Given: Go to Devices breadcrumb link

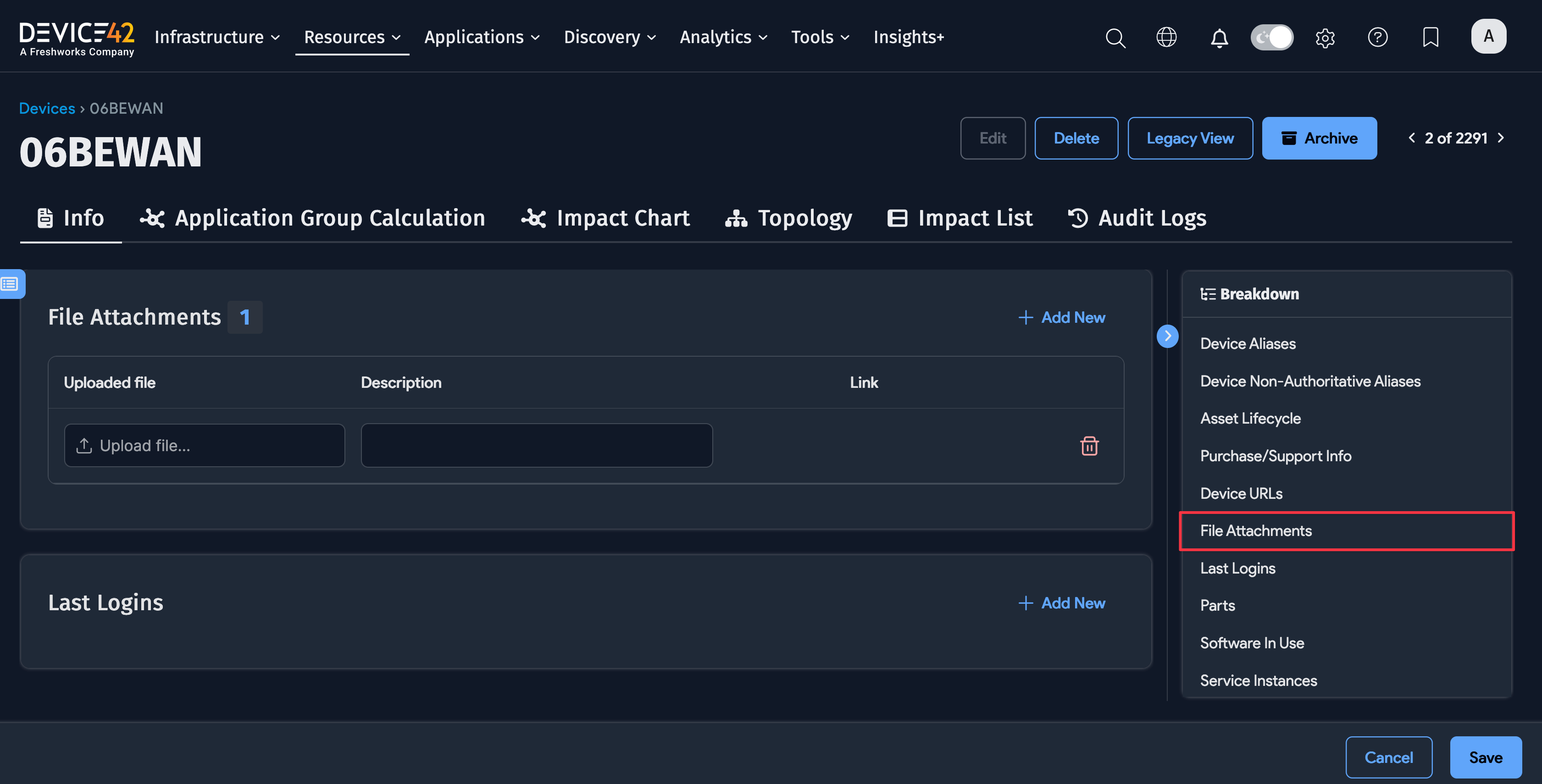Looking at the screenshot, I should [x=47, y=108].
